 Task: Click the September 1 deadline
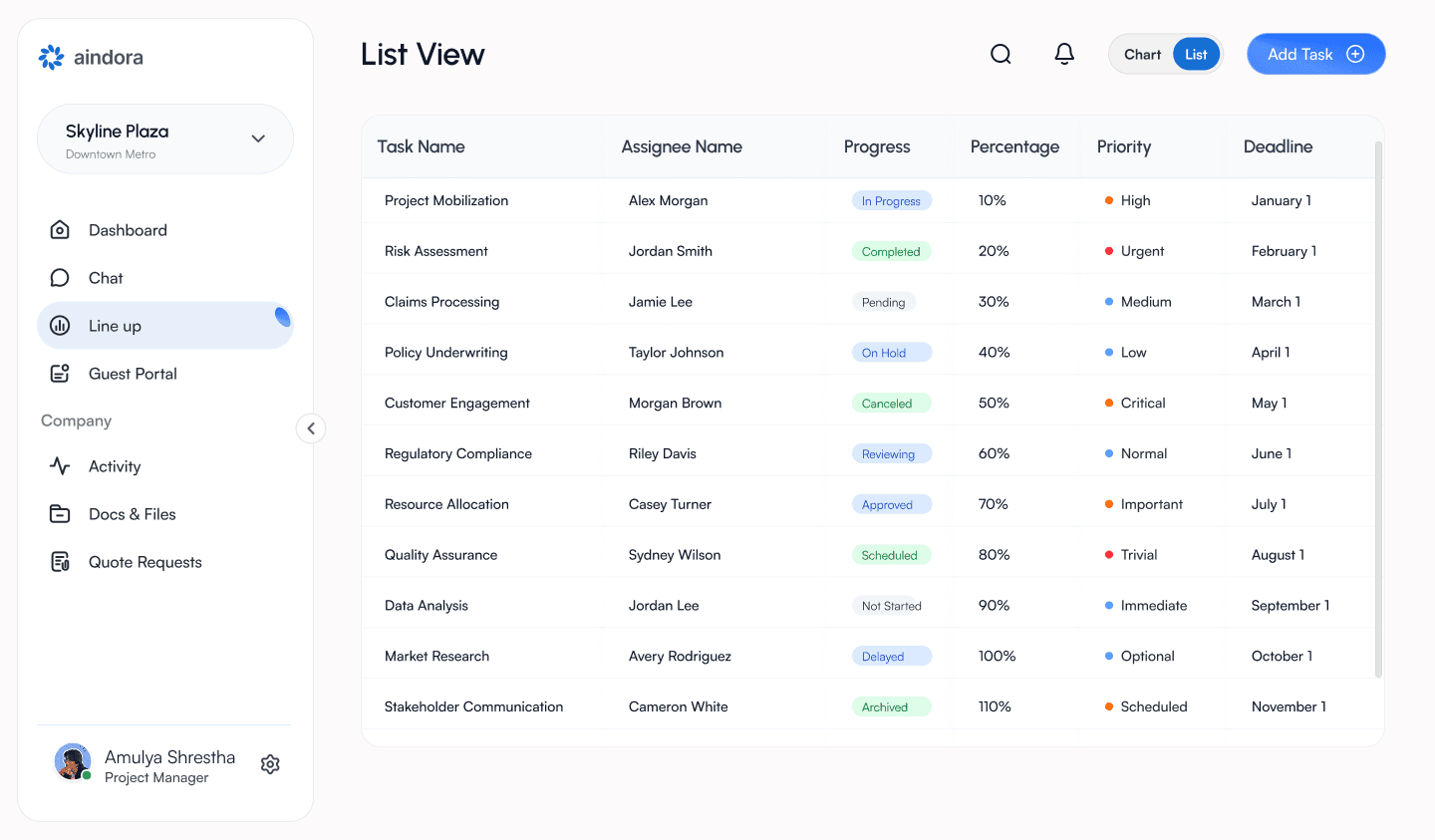click(1291, 606)
